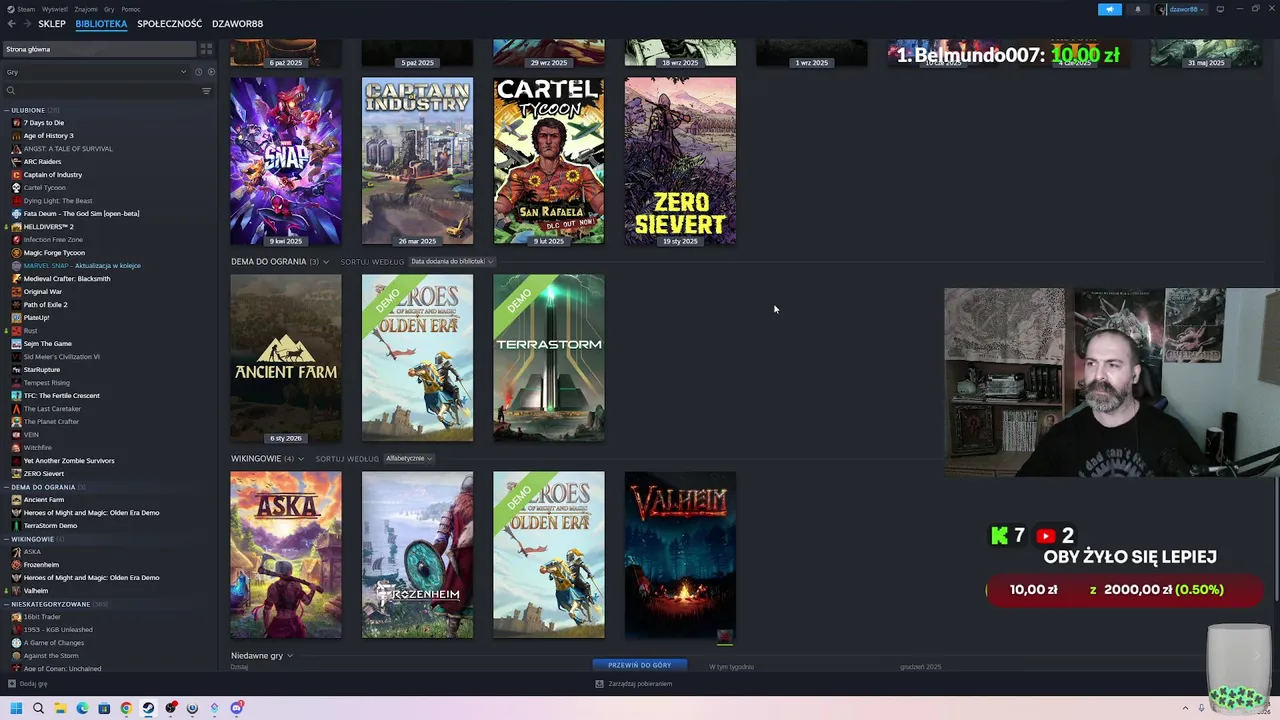Open the Znajomi menu
The width and height of the screenshot is (1280, 720).
[86, 9]
